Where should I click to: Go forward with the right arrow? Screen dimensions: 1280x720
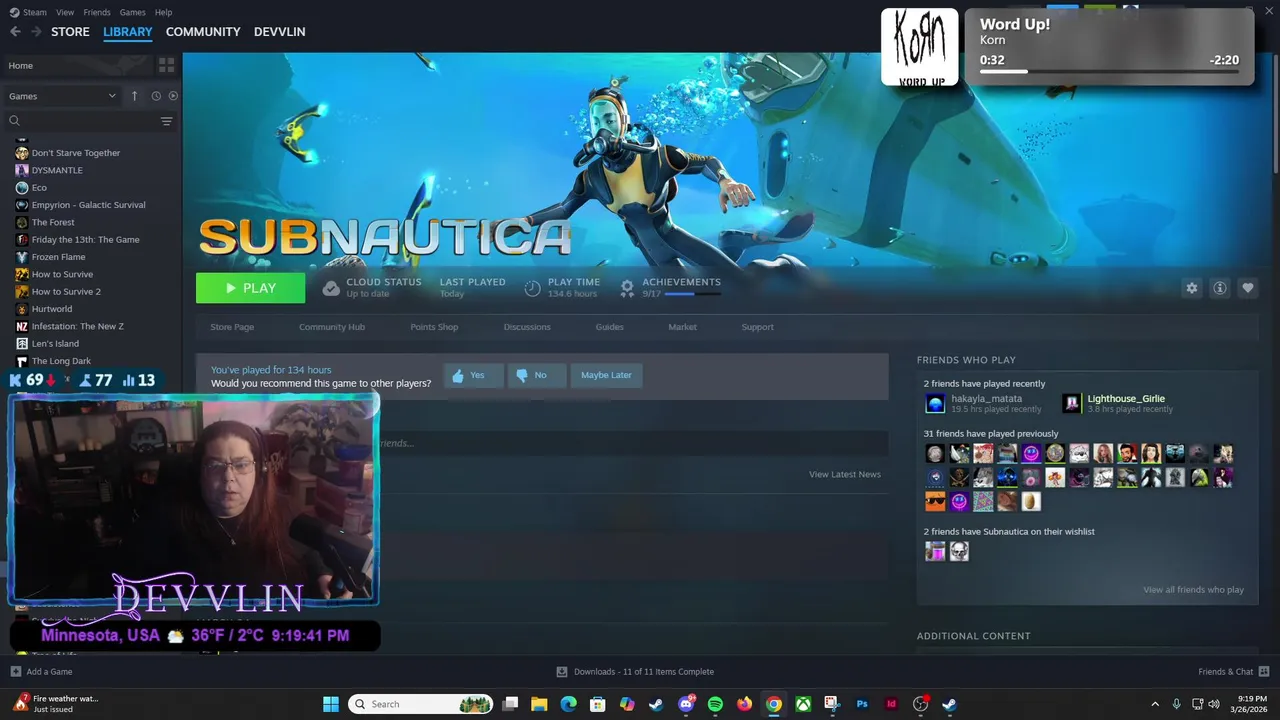(36, 32)
